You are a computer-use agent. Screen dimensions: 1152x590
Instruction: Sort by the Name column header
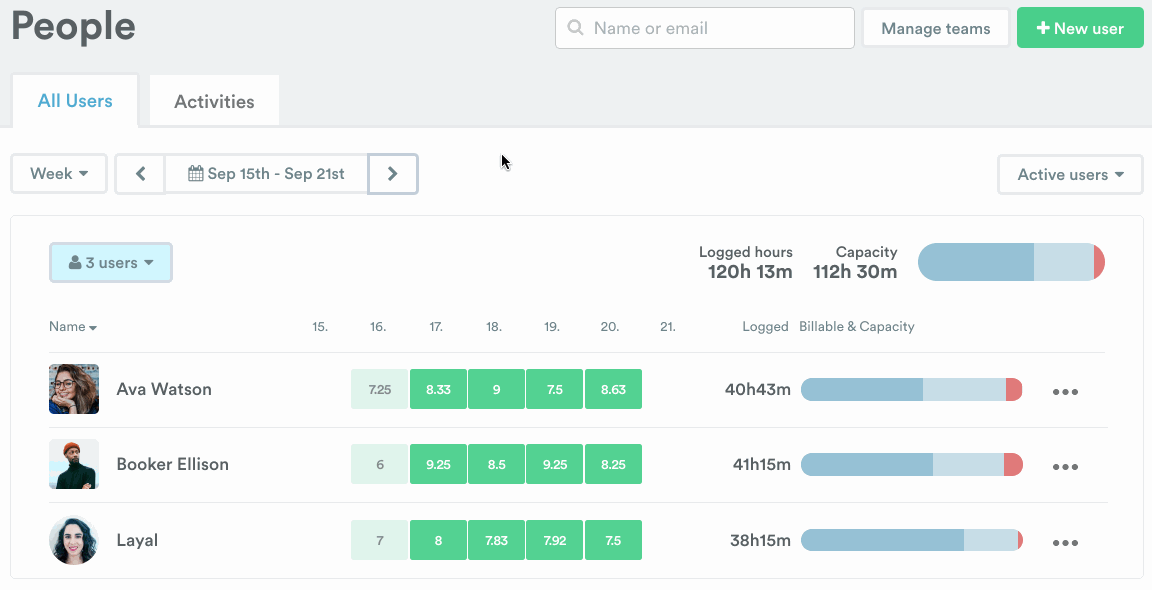click(x=72, y=327)
